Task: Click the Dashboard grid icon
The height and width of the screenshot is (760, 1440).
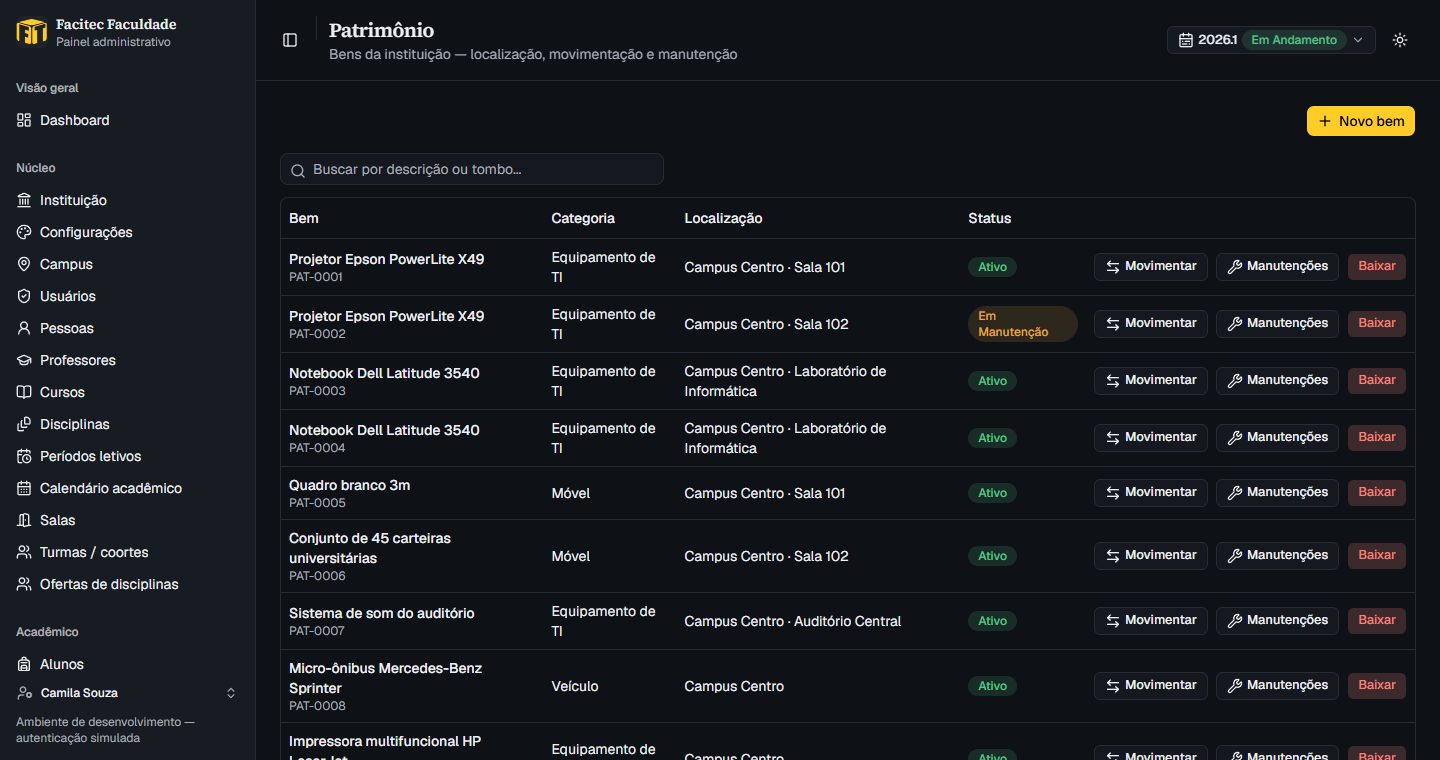Action: pos(24,120)
